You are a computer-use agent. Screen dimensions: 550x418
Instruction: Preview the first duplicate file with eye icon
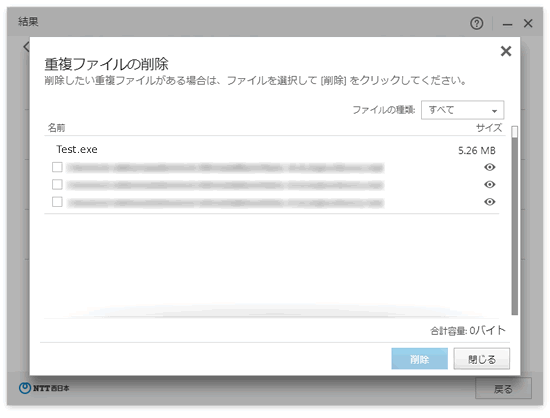click(489, 167)
